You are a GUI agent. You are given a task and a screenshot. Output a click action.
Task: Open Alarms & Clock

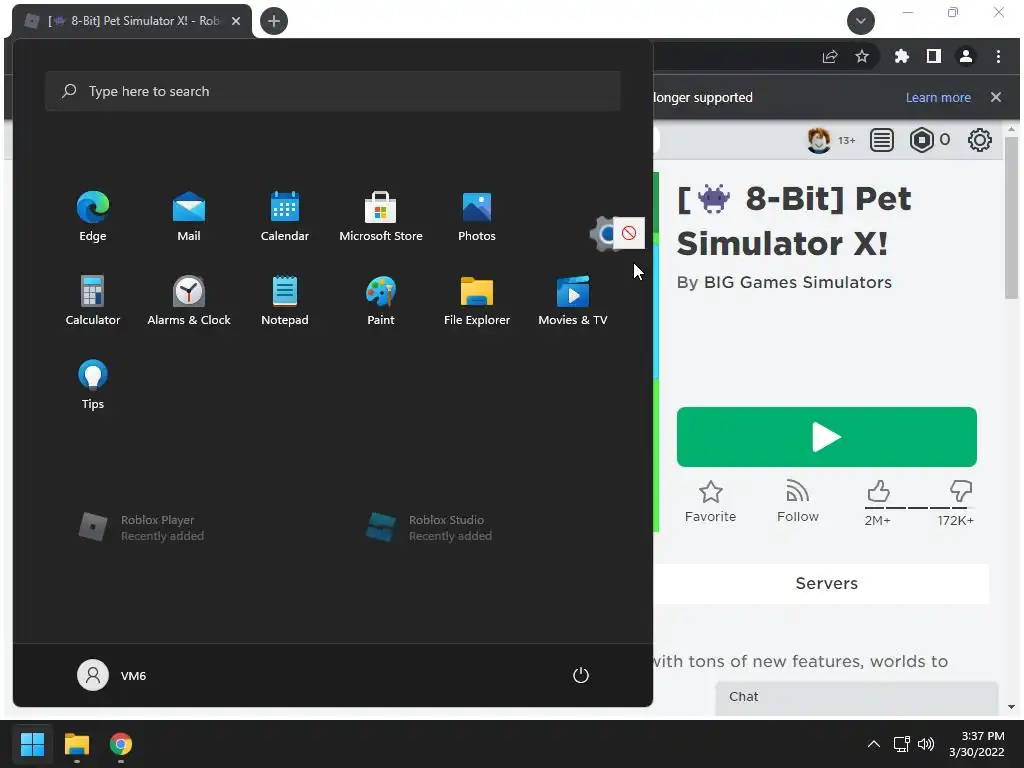(x=189, y=300)
